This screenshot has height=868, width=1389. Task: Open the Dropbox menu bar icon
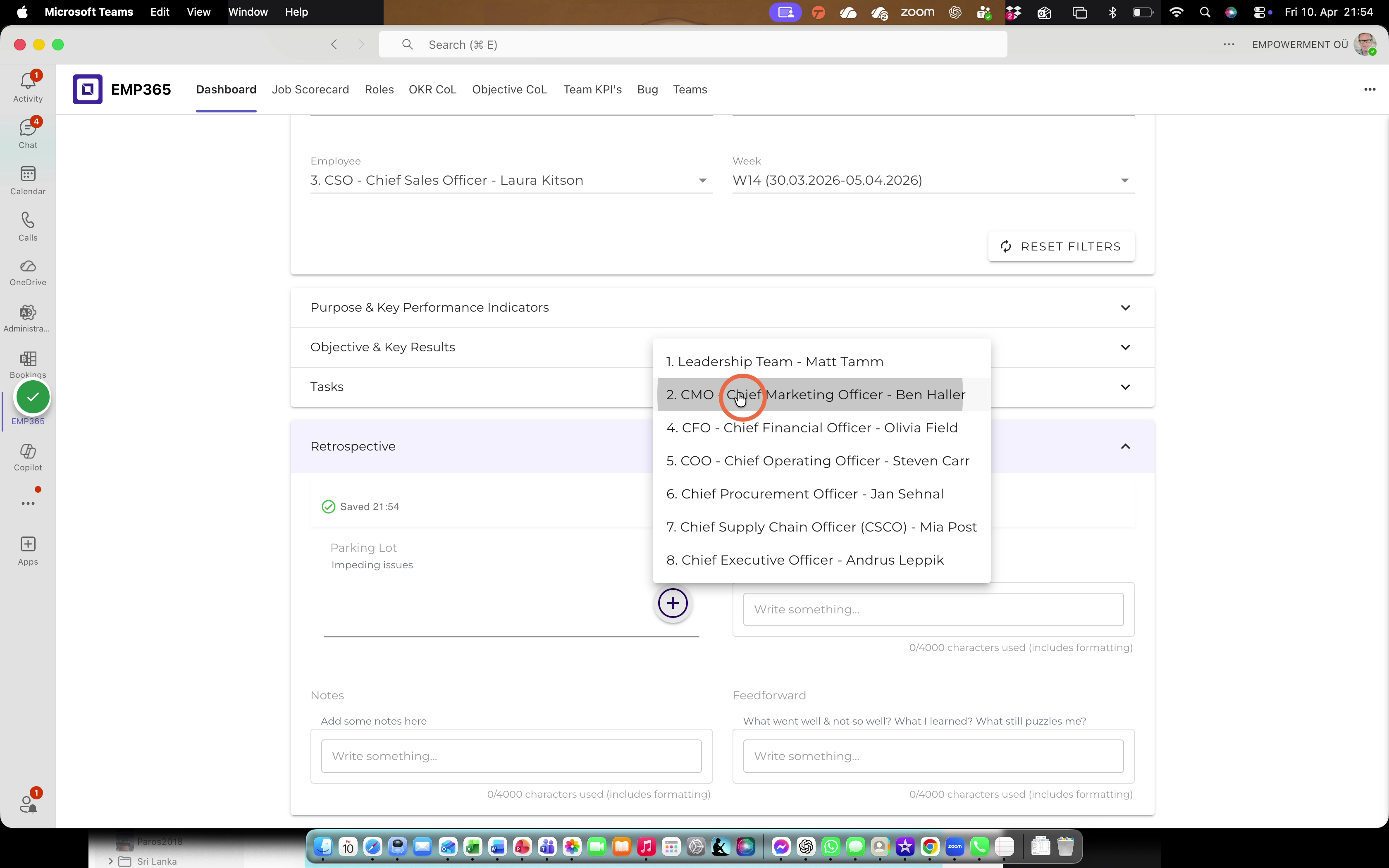point(1014,12)
